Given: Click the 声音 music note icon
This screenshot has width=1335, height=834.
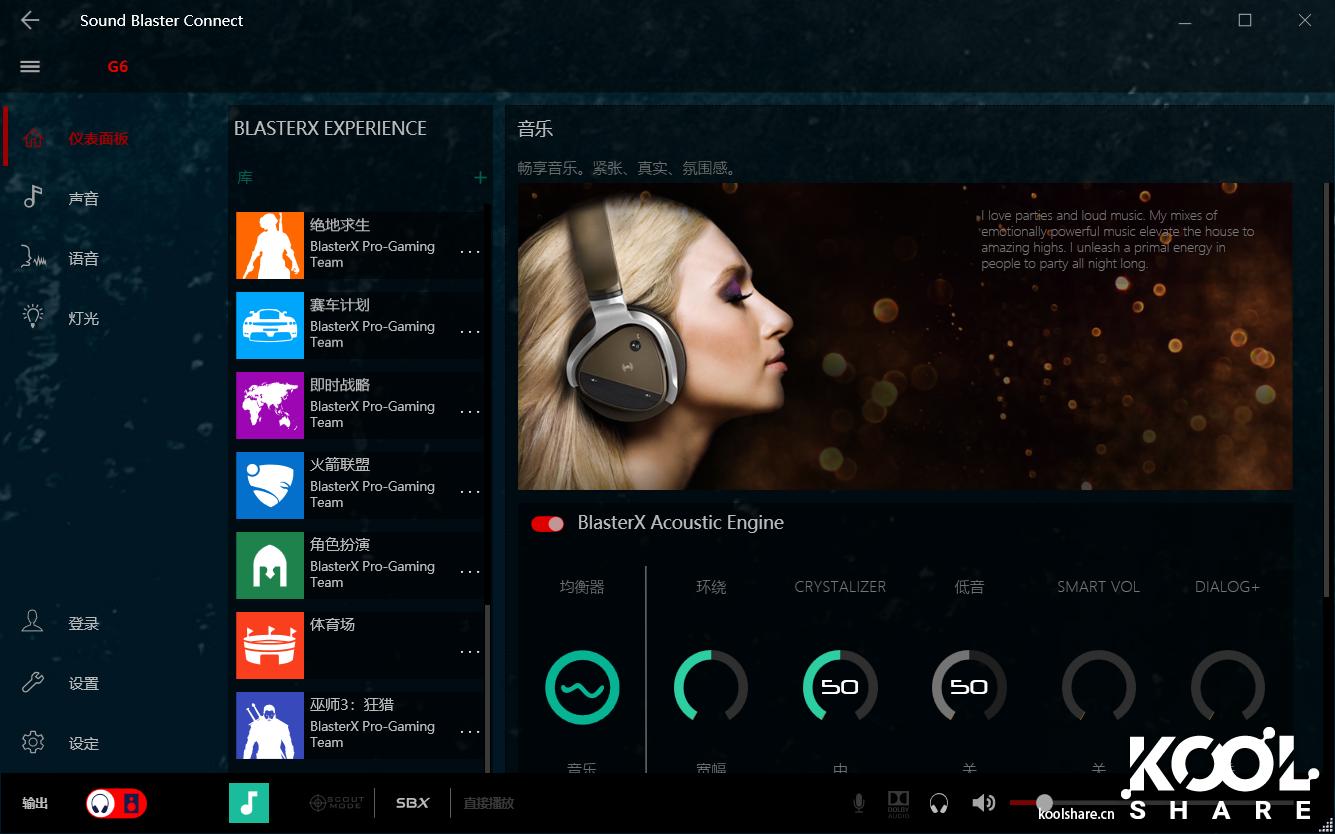Looking at the screenshot, I should tap(33, 197).
